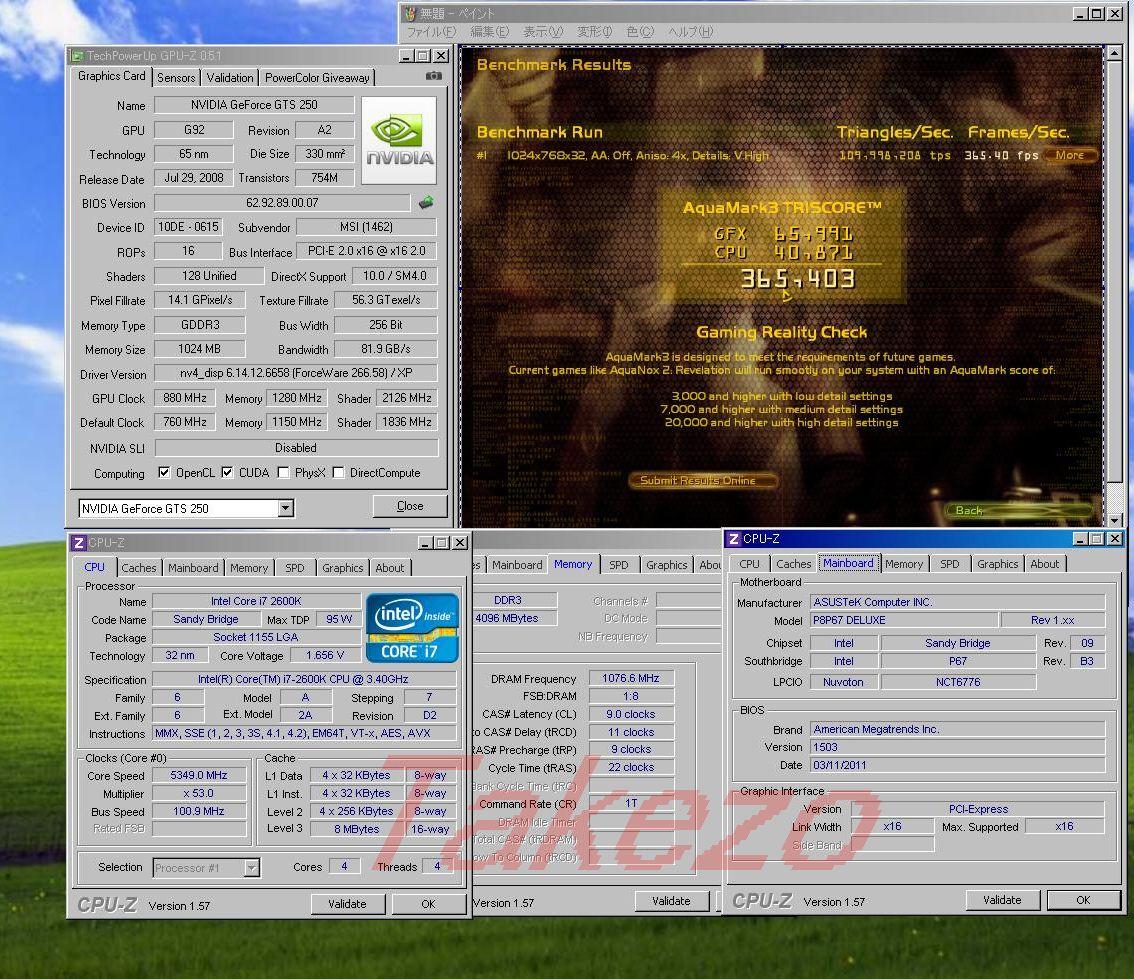This screenshot has height=979, width=1134.
Task: Enable the DirectCompute checkbox
Action: (338, 473)
